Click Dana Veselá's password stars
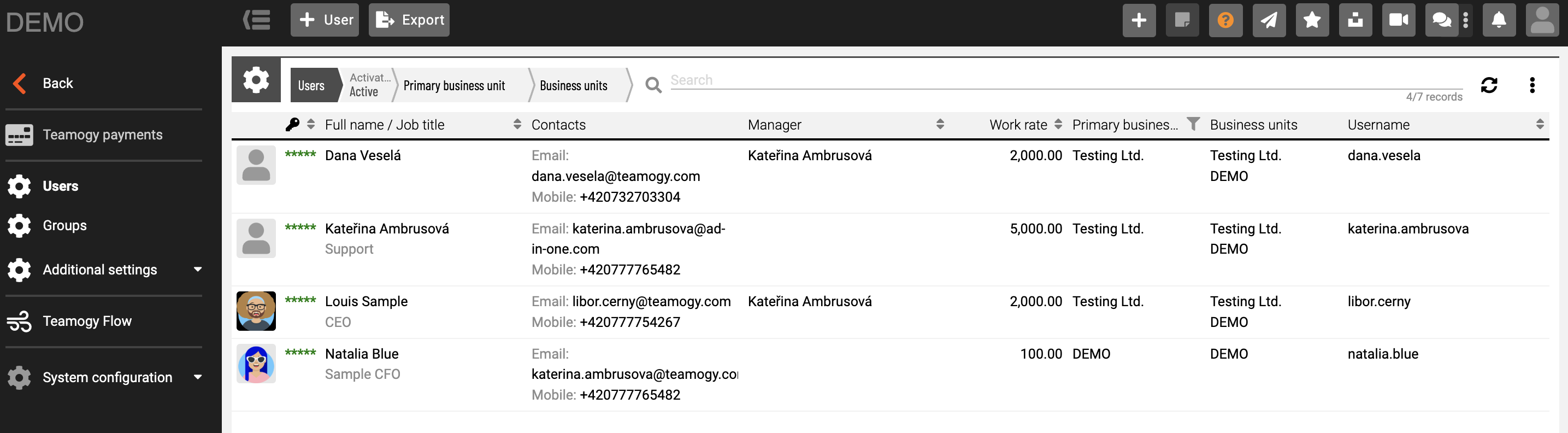 point(300,155)
